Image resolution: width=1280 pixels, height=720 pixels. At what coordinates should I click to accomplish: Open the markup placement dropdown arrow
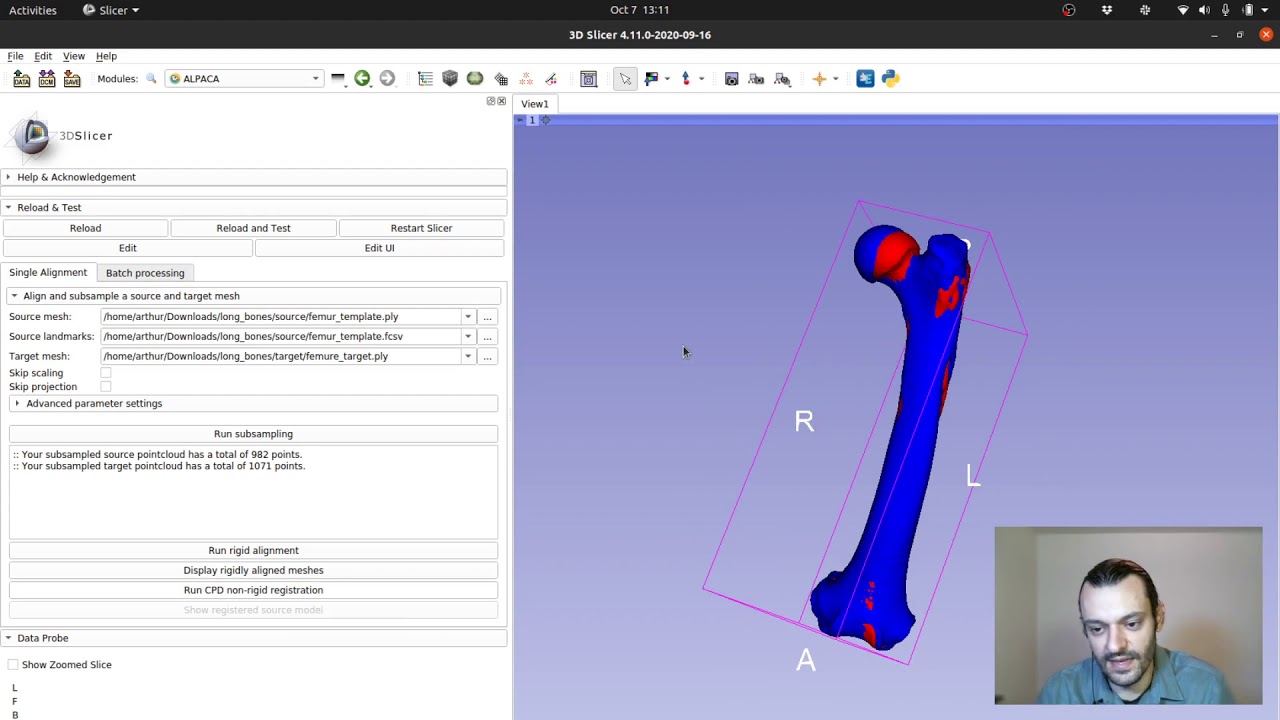[x=701, y=78]
